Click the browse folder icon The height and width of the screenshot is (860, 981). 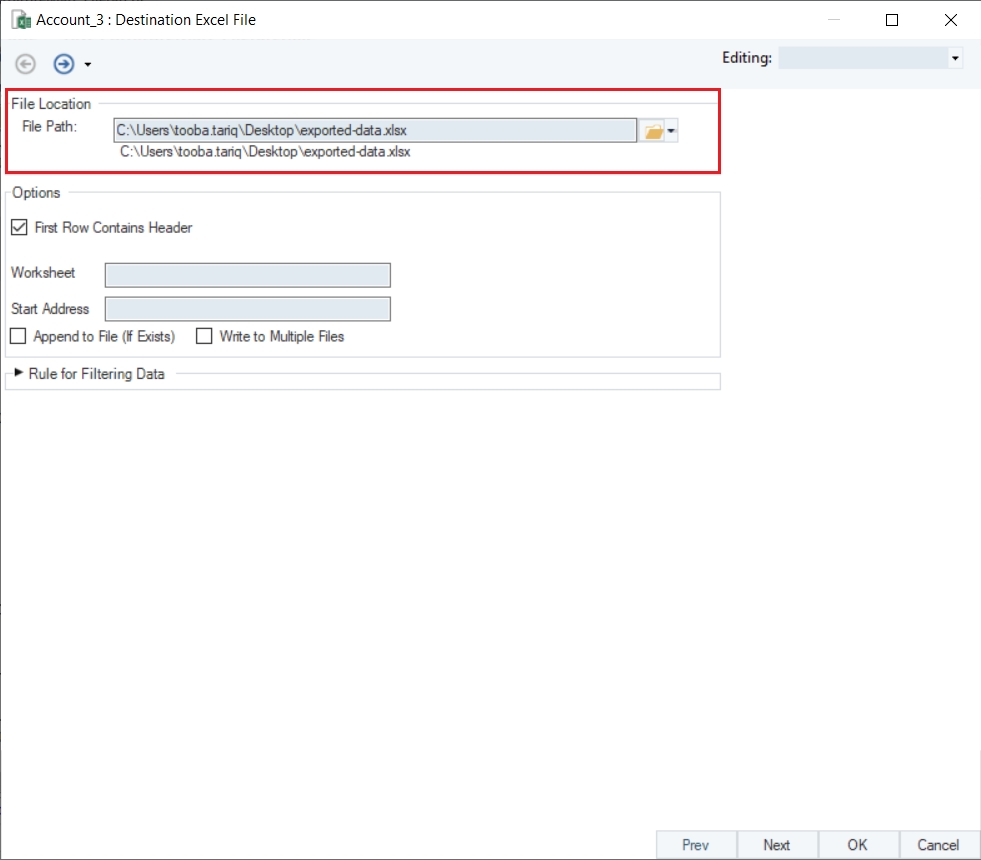tap(653, 131)
